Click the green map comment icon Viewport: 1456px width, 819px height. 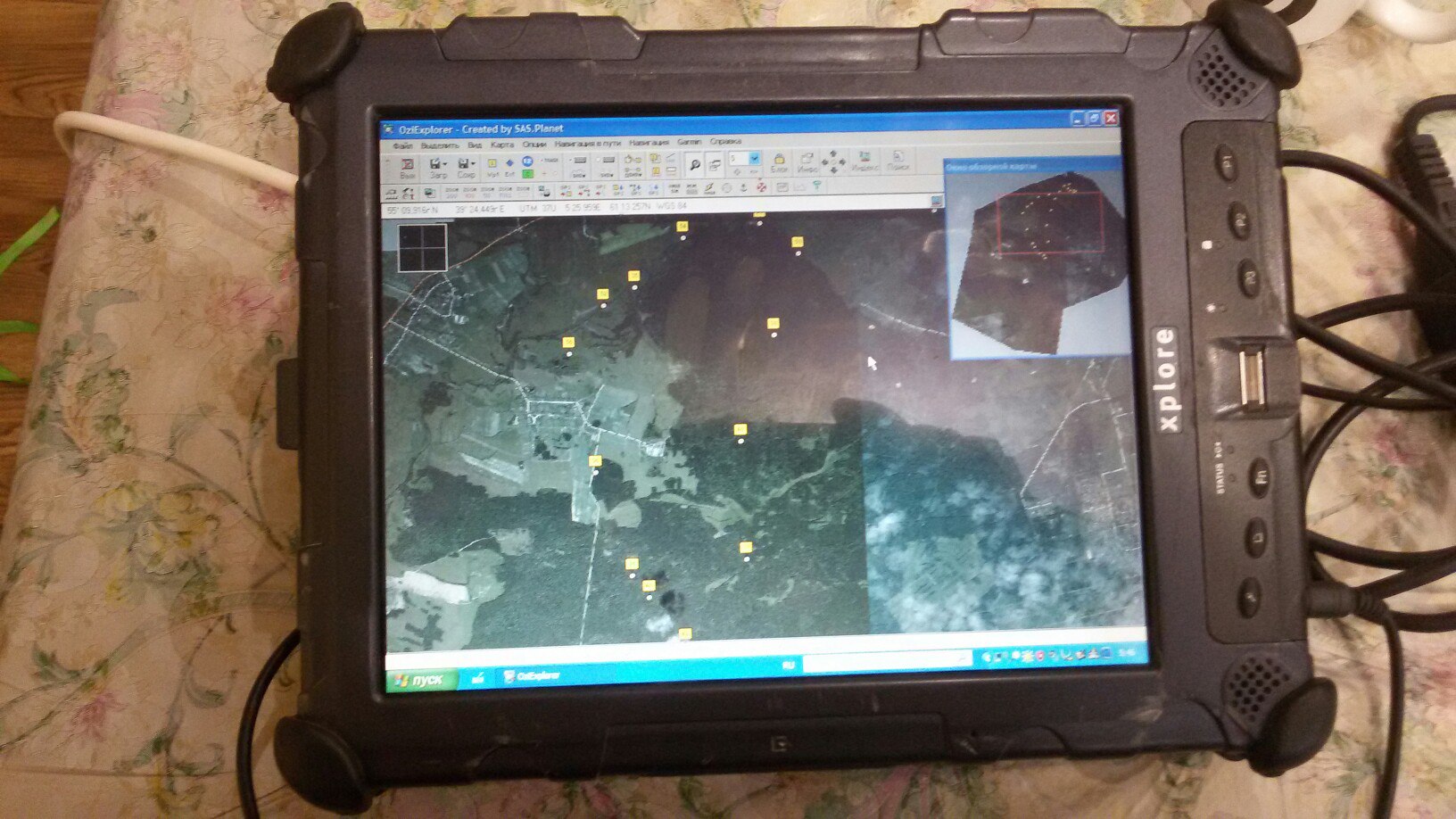(x=527, y=174)
